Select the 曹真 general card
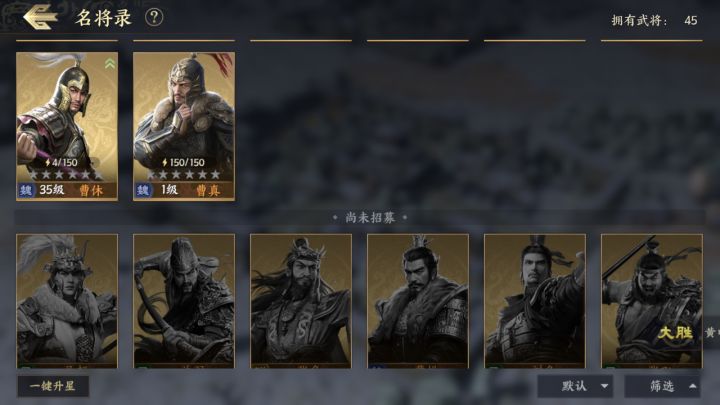The height and width of the screenshot is (405, 720). tap(184, 126)
